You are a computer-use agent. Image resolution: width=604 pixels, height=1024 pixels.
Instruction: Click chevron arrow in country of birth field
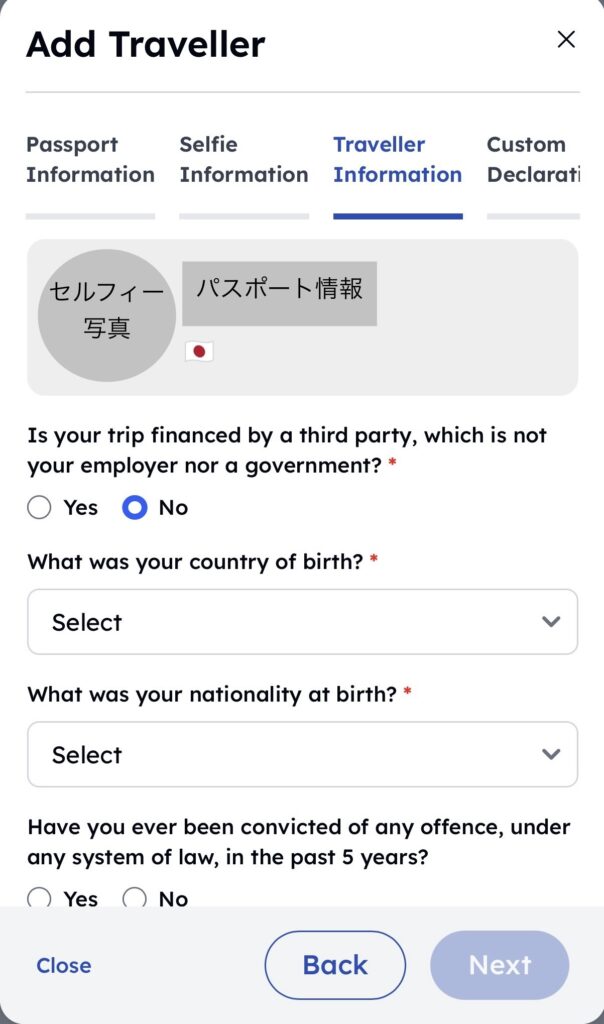pyautogui.click(x=550, y=622)
